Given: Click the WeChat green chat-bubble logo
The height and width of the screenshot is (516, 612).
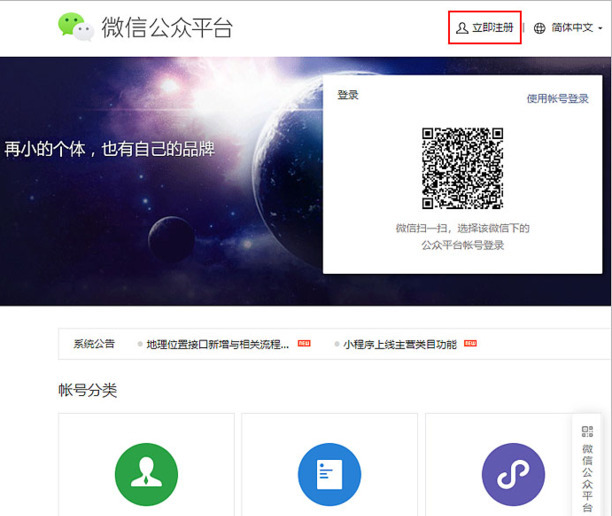Looking at the screenshot, I should pos(76,27).
